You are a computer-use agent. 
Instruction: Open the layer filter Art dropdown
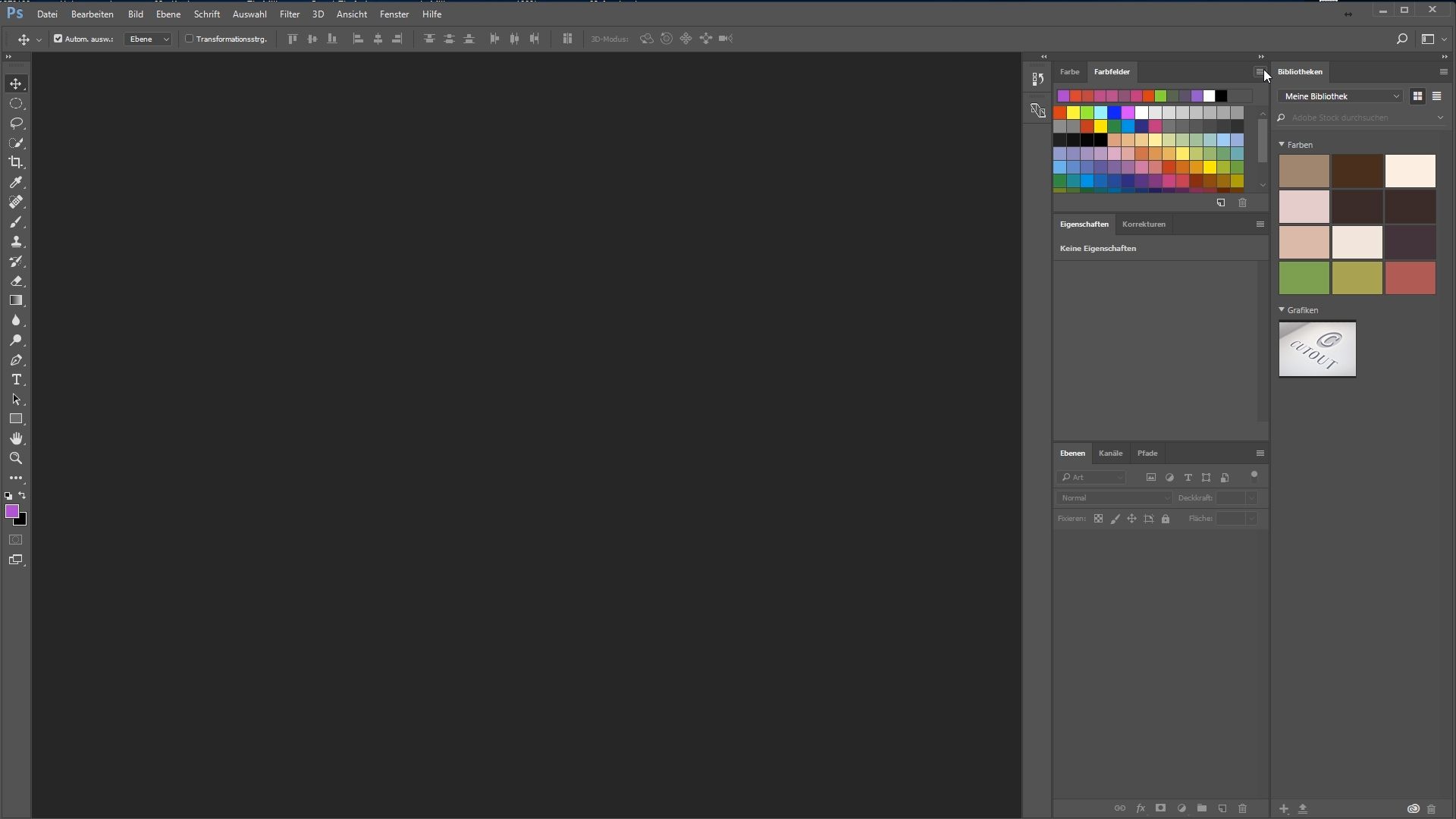tap(1091, 477)
